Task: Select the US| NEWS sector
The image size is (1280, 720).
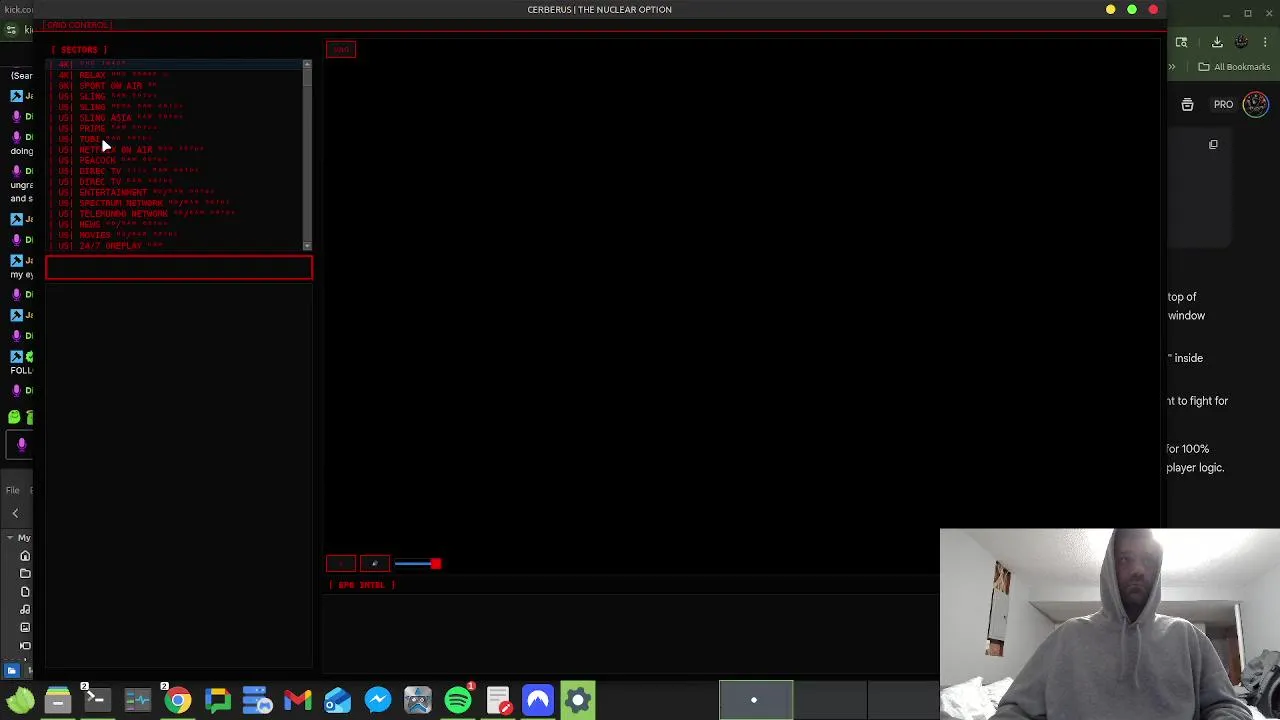Action: pyautogui.click(x=175, y=225)
